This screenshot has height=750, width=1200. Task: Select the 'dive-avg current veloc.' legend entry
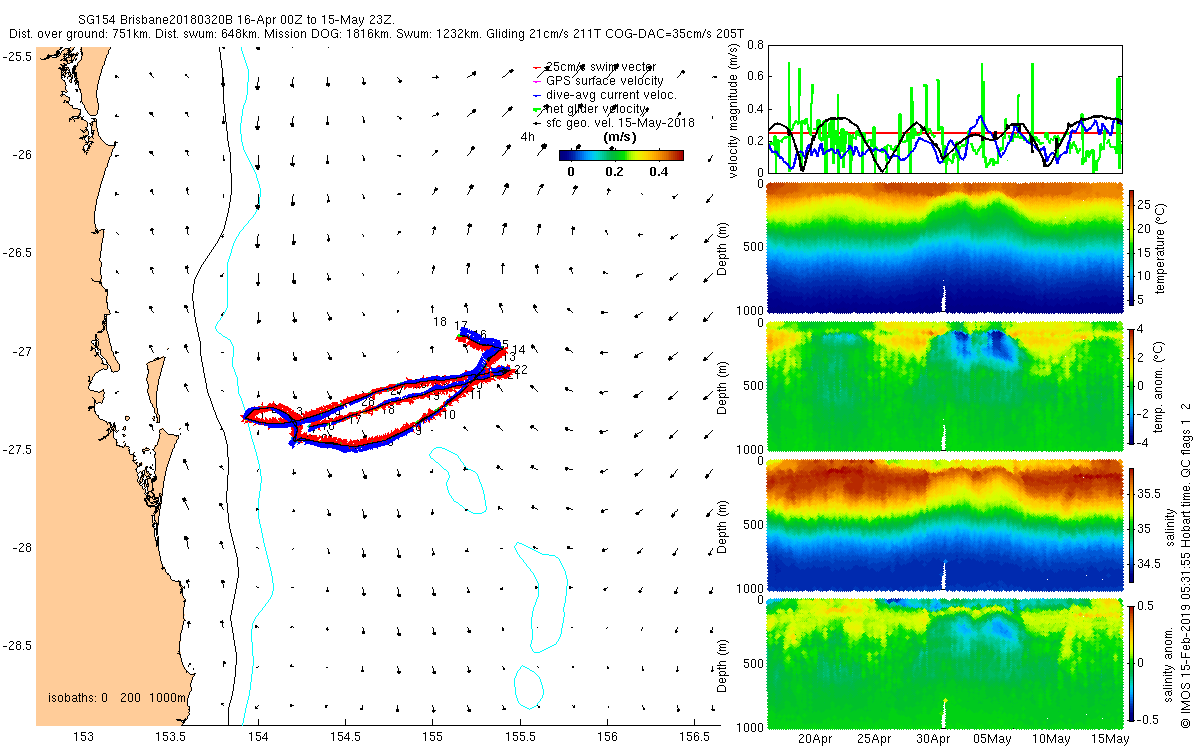[x=606, y=94]
